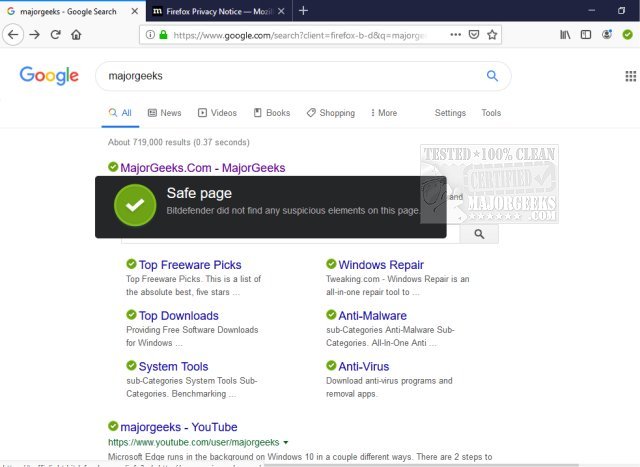Image resolution: width=640 pixels, height=467 pixels.
Task: Click green check beside majorgeeks - YouTube
Action: coord(113,426)
